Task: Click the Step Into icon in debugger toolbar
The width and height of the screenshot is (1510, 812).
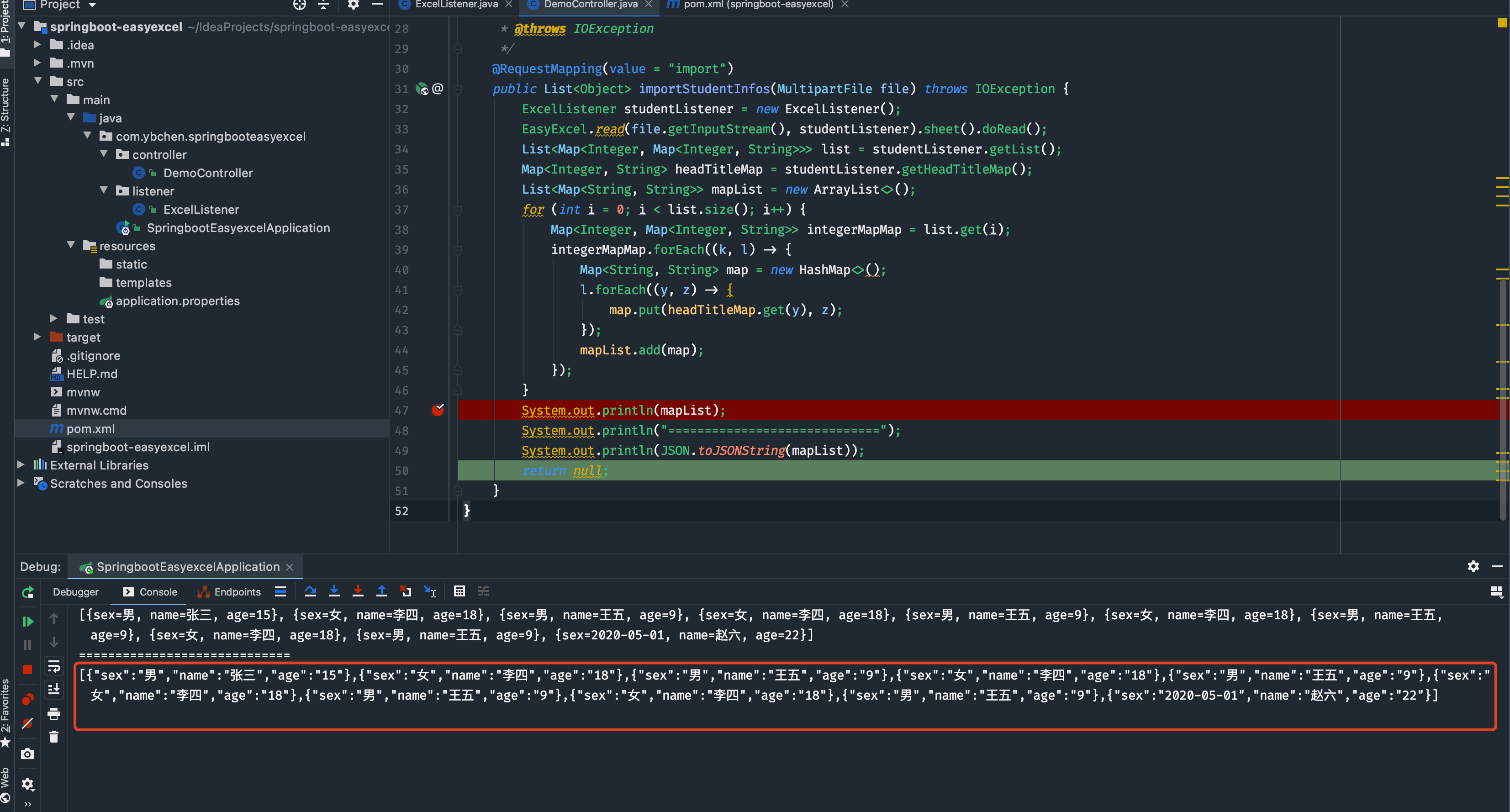Action: (x=333, y=592)
